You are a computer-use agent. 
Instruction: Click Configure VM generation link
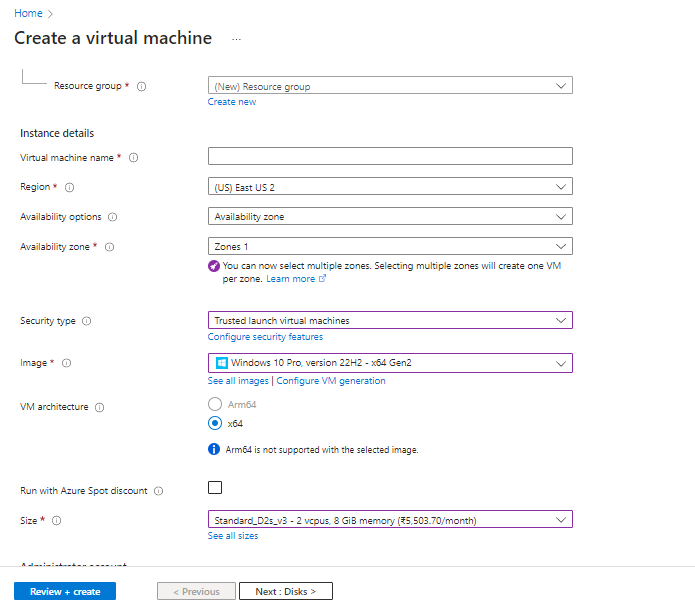click(x=331, y=381)
